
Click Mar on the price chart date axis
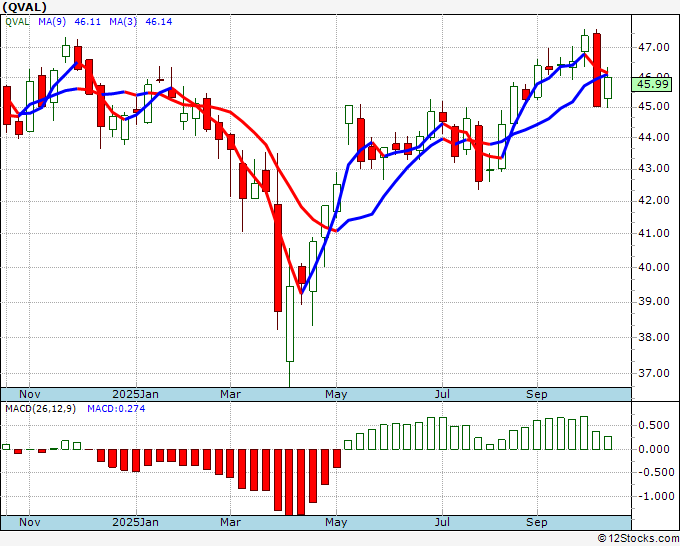tap(230, 394)
